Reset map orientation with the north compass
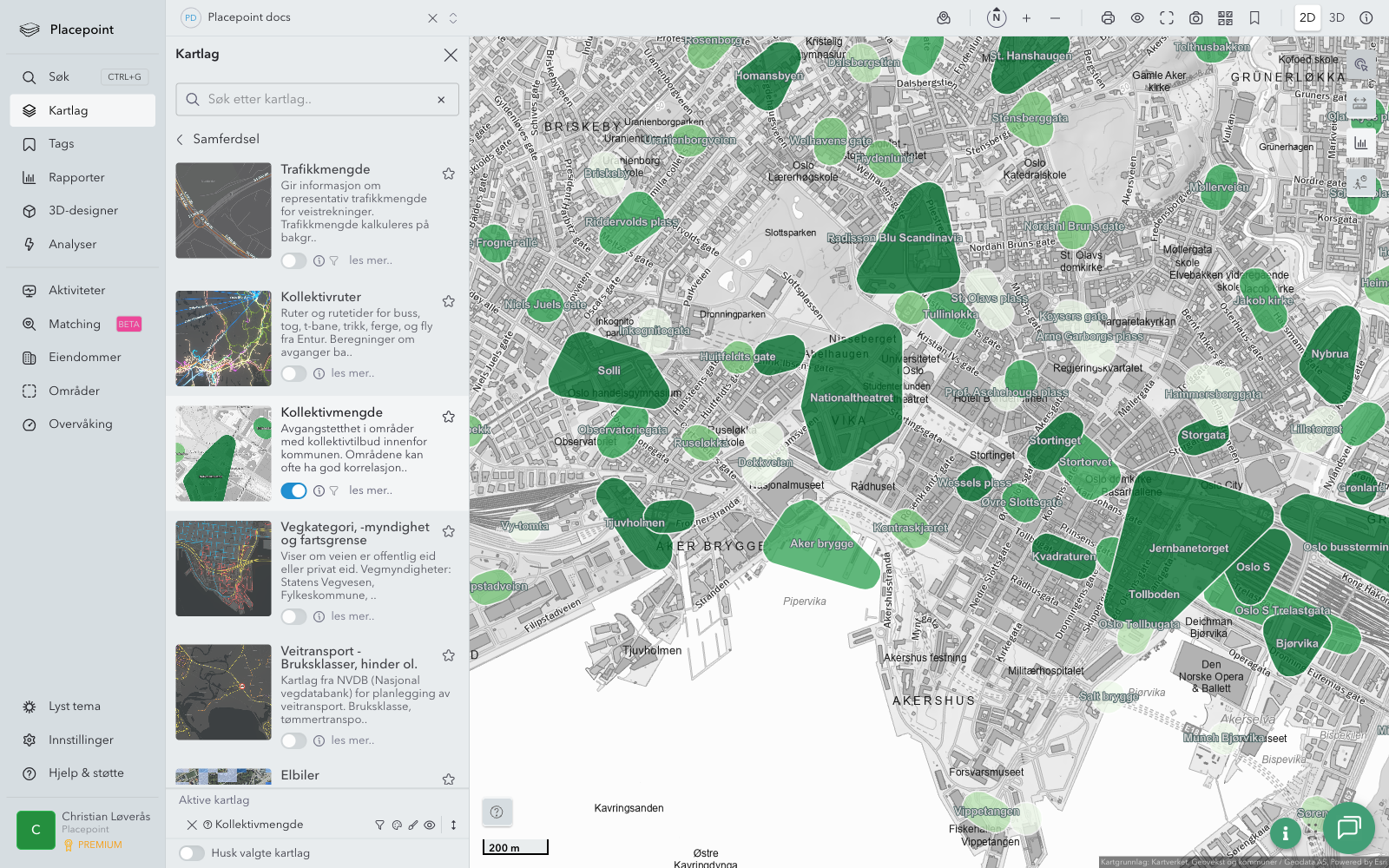1389x868 pixels. click(x=997, y=17)
